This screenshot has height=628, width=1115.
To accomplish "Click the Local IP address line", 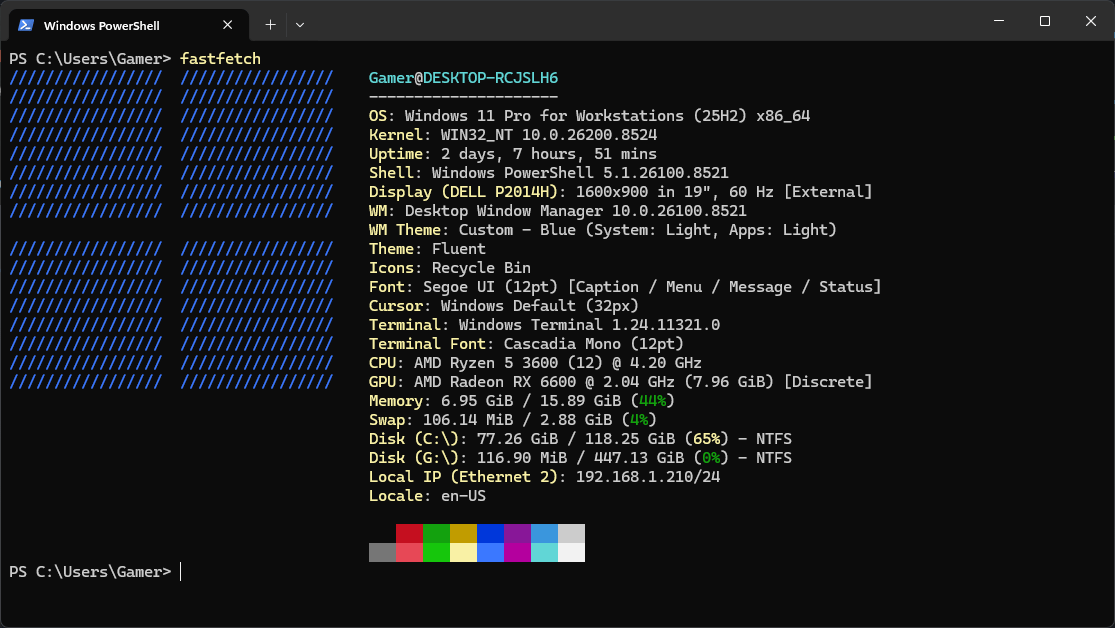I will pos(544,477).
